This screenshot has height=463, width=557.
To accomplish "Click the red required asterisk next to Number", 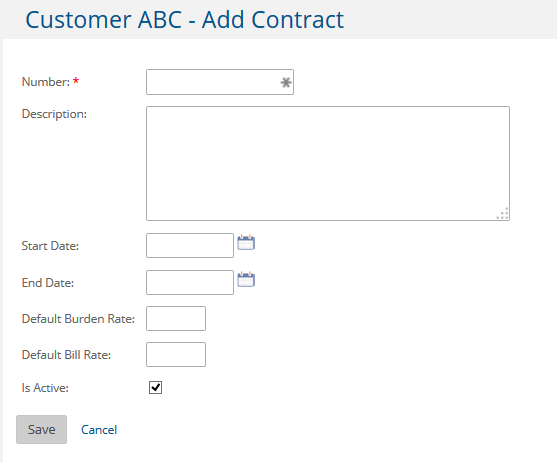I will coord(76,81).
